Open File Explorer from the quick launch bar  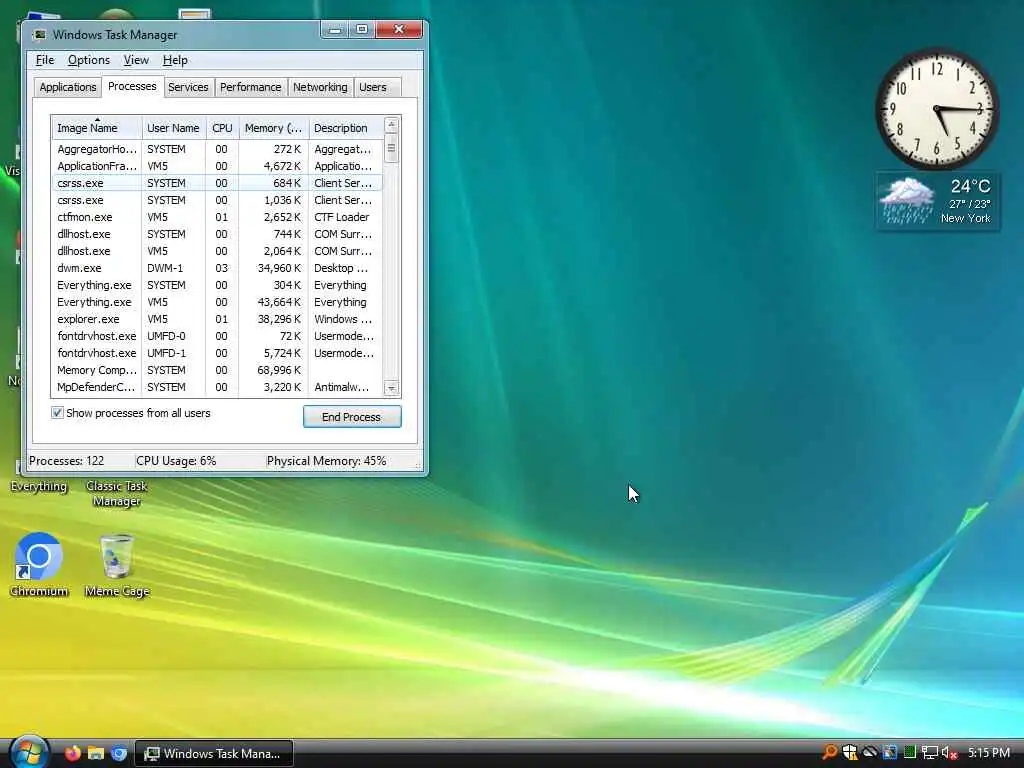tap(96, 753)
